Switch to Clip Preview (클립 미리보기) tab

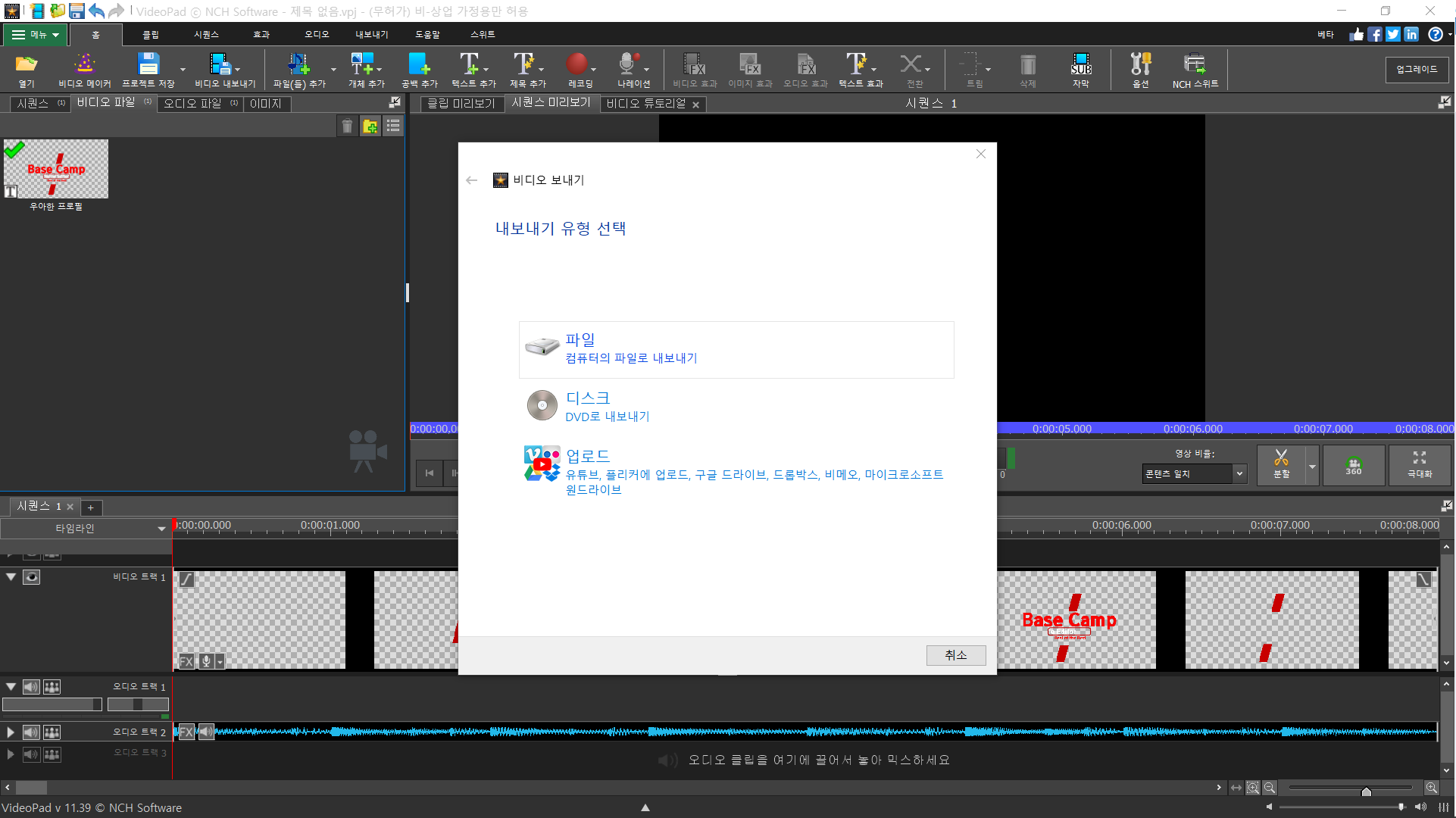[x=461, y=104]
